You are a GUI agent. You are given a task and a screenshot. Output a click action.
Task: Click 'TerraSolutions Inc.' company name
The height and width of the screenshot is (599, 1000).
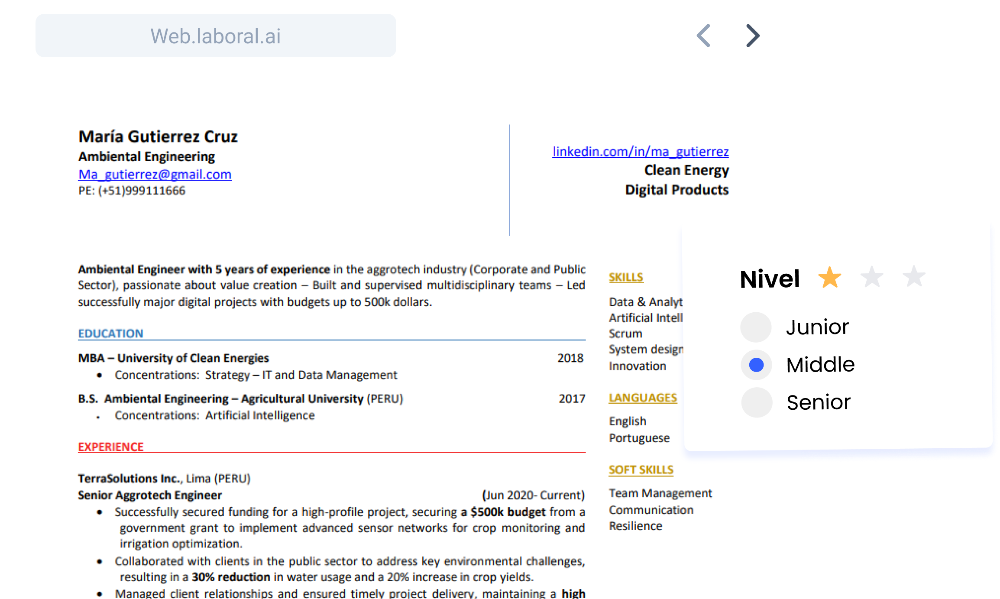[x=129, y=478]
